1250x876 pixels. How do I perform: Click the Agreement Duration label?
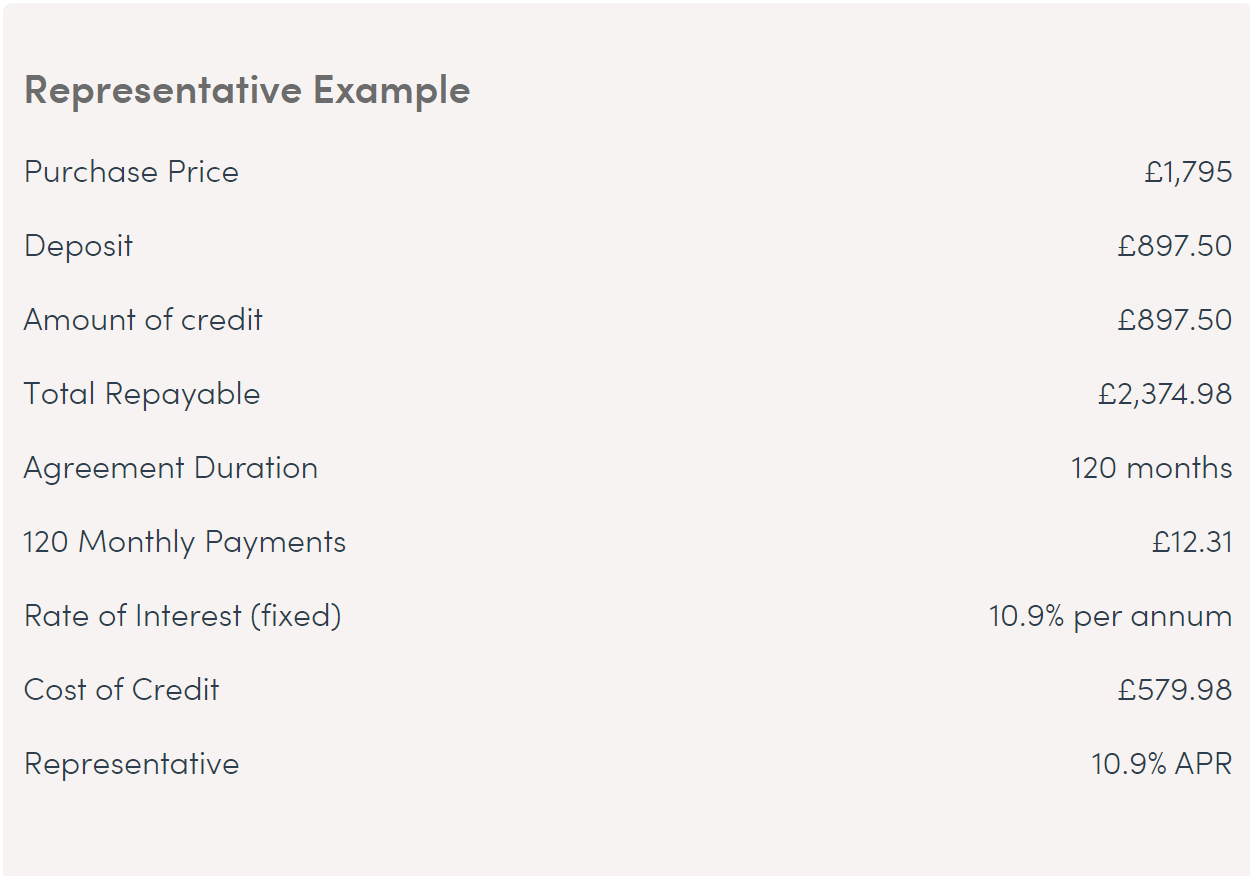tap(171, 468)
